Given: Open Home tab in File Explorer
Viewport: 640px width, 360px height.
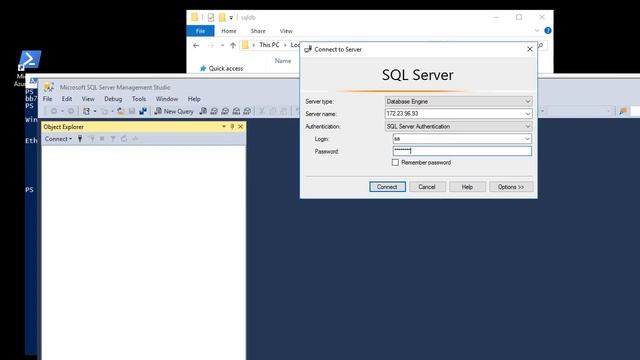Looking at the screenshot, I should (x=229, y=31).
